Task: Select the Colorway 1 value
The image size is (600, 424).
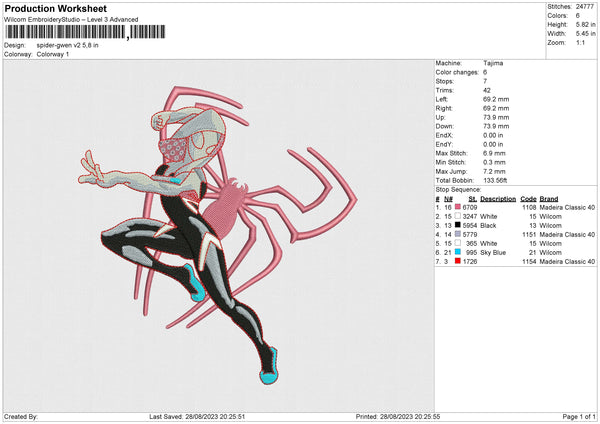Action: click(x=53, y=54)
